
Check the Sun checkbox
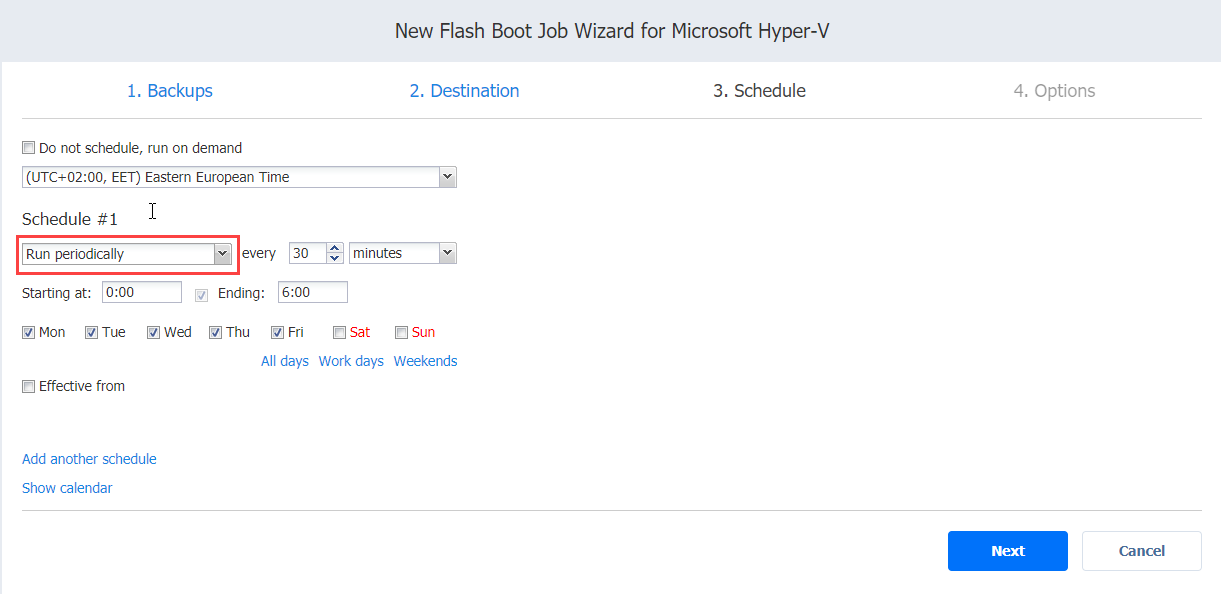coord(402,333)
